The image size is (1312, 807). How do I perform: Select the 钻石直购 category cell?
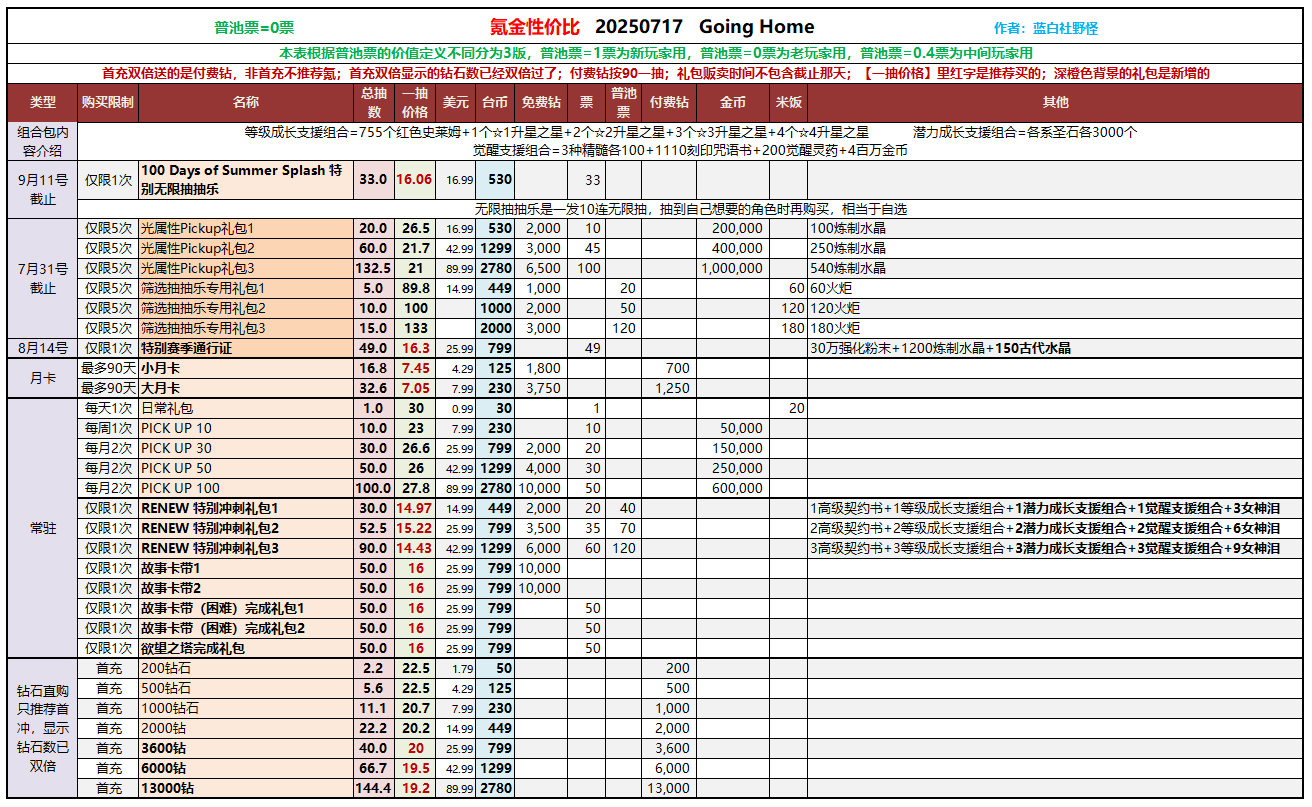coord(43,728)
